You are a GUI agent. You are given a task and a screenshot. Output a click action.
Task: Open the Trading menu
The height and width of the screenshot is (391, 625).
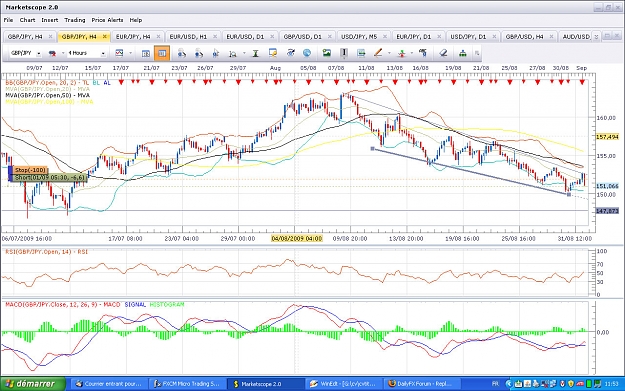tap(75, 20)
